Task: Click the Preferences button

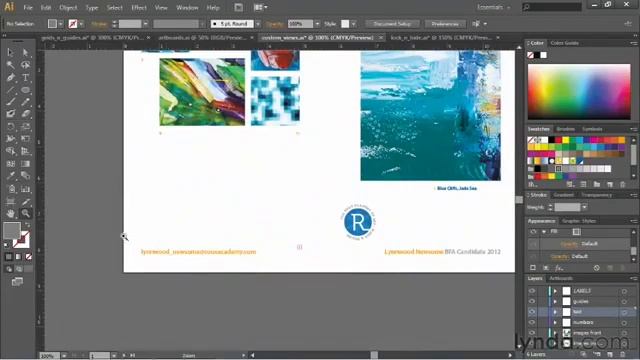Action: pos(445,24)
